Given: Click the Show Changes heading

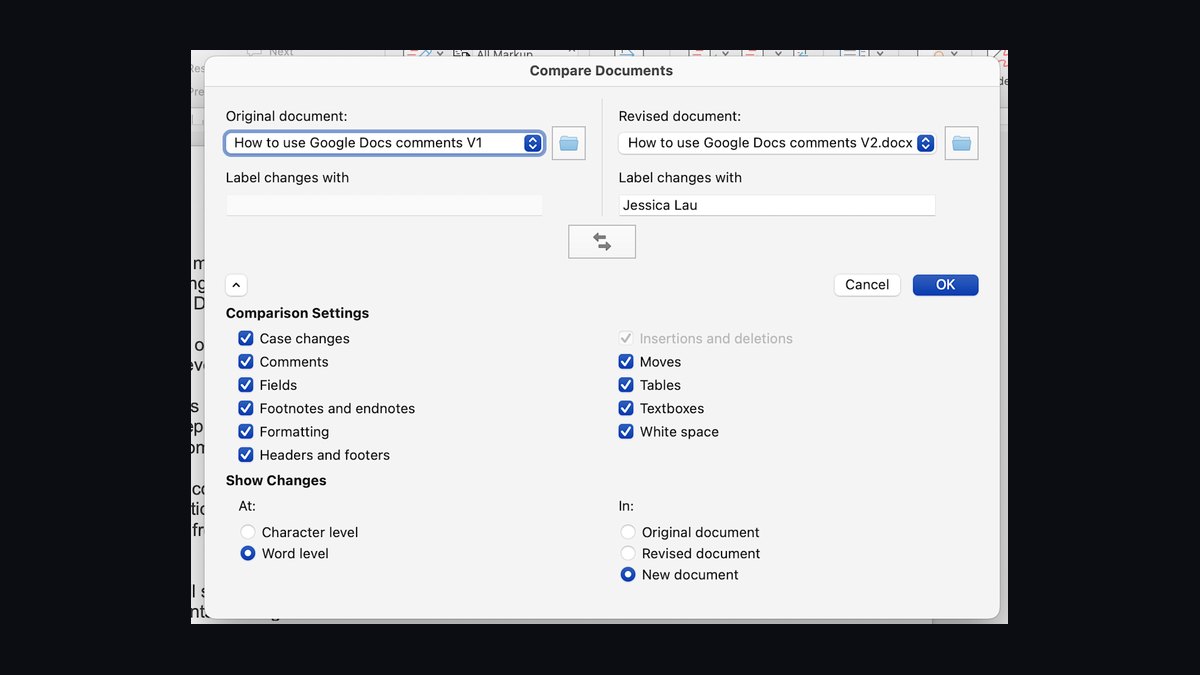Looking at the screenshot, I should click(x=276, y=481).
